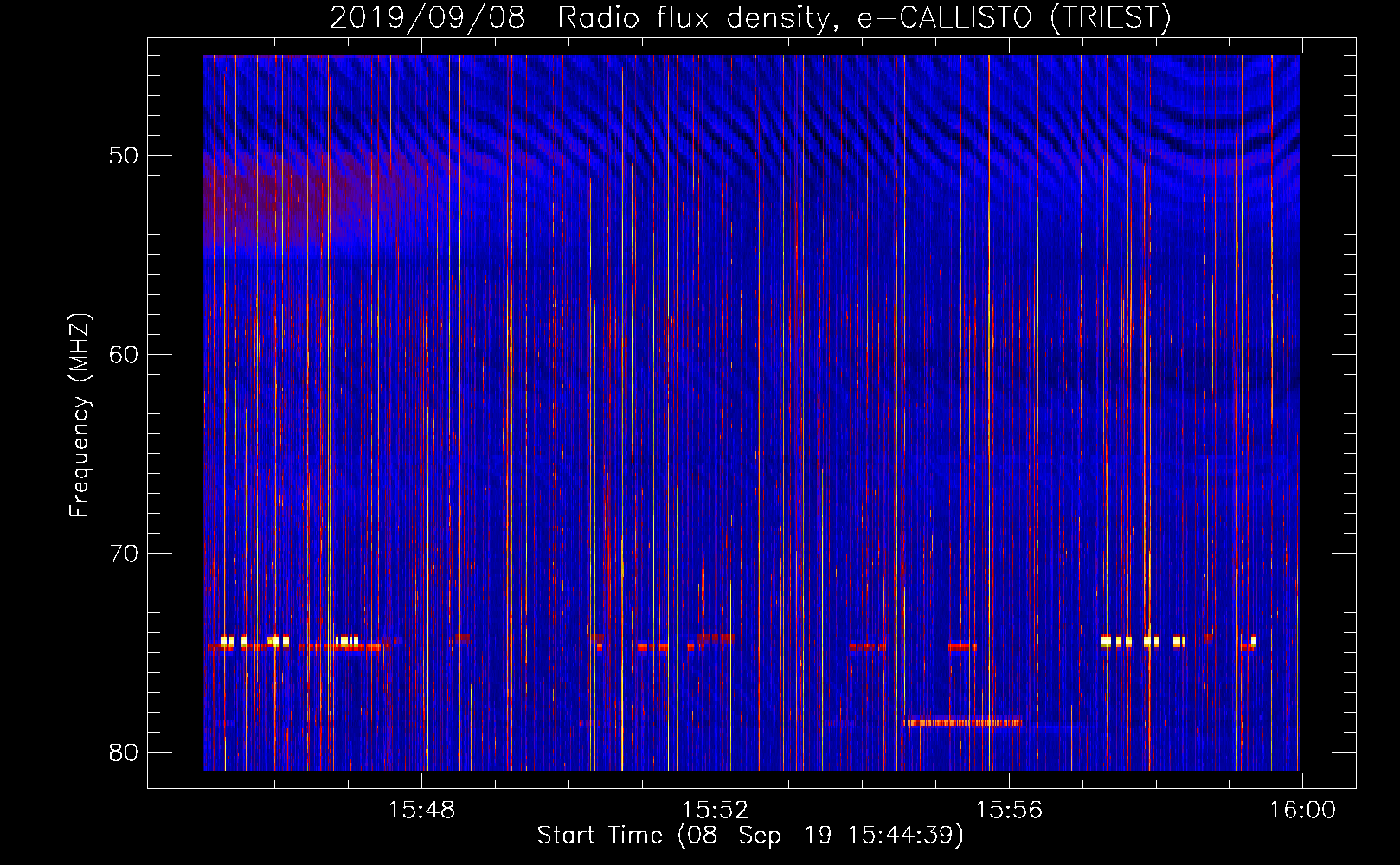
Task: Click the 'Frequency (MHZ)' axis label
Action: click(x=80, y=415)
